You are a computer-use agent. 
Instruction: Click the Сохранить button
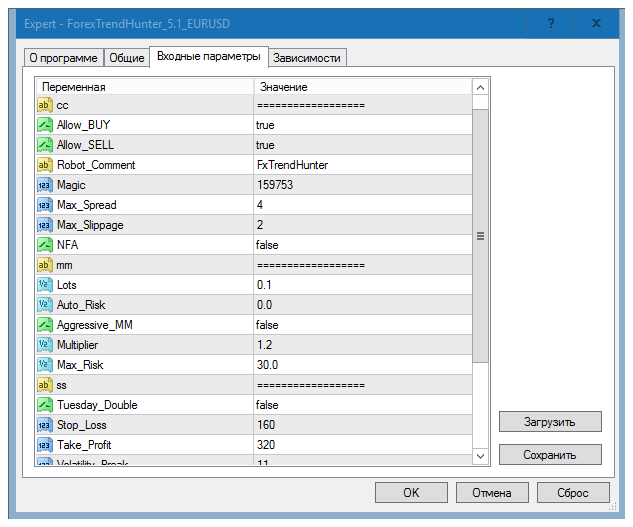click(x=550, y=454)
